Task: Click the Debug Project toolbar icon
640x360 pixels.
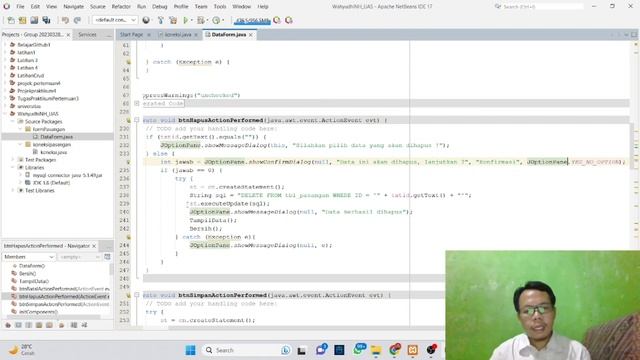Action: (201, 20)
